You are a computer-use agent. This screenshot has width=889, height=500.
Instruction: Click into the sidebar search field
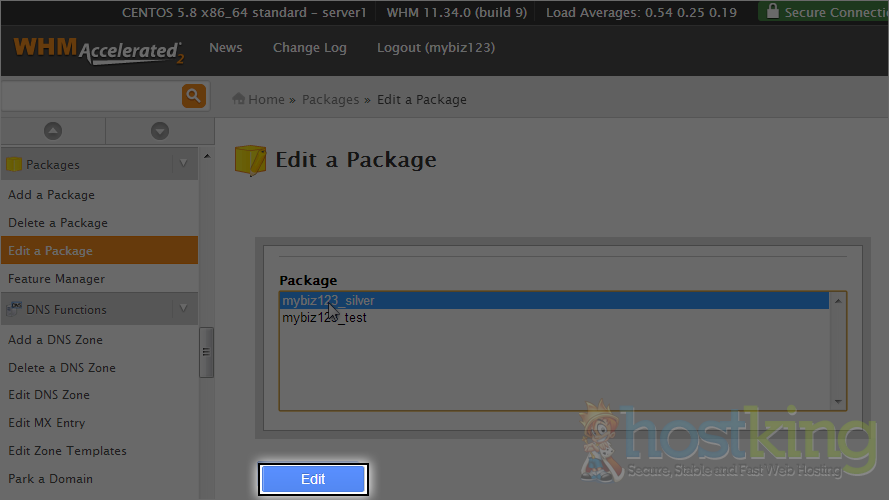[90, 96]
